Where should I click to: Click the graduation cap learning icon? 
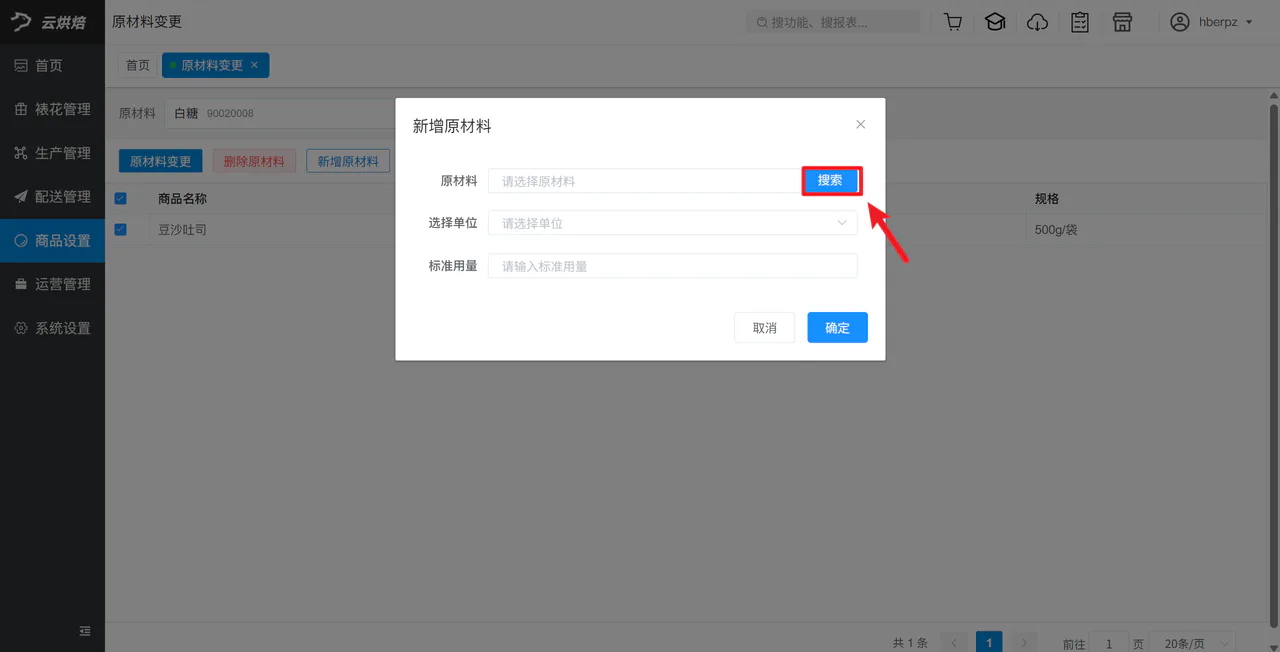coord(995,22)
